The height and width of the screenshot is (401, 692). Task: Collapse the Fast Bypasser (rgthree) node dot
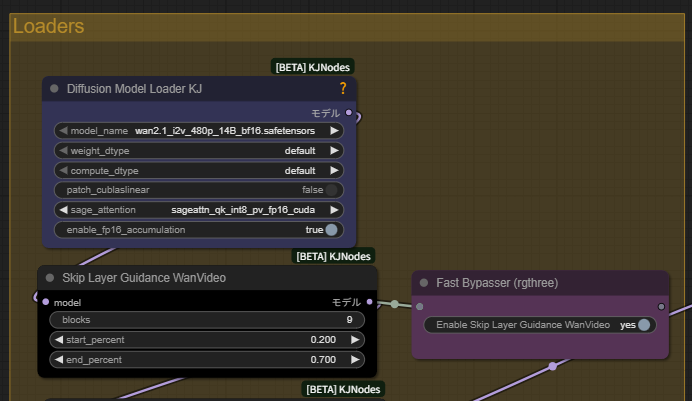click(424, 283)
